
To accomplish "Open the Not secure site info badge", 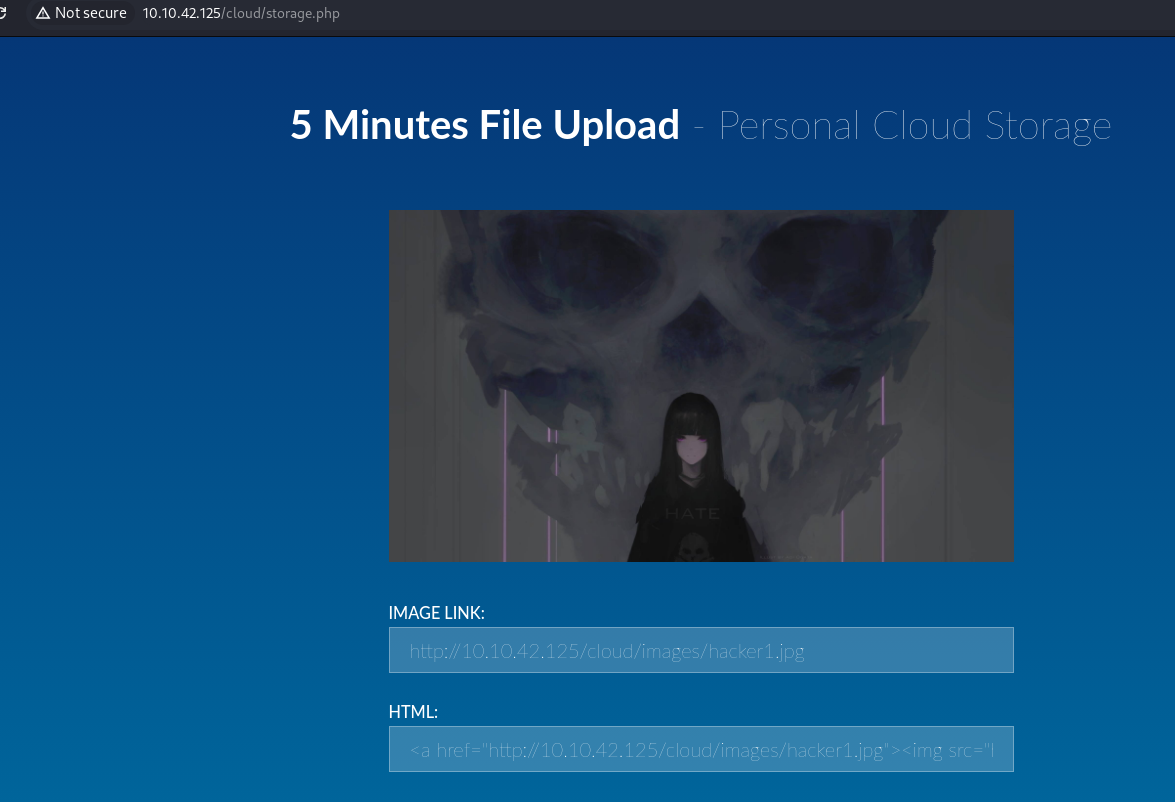I will [80, 13].
